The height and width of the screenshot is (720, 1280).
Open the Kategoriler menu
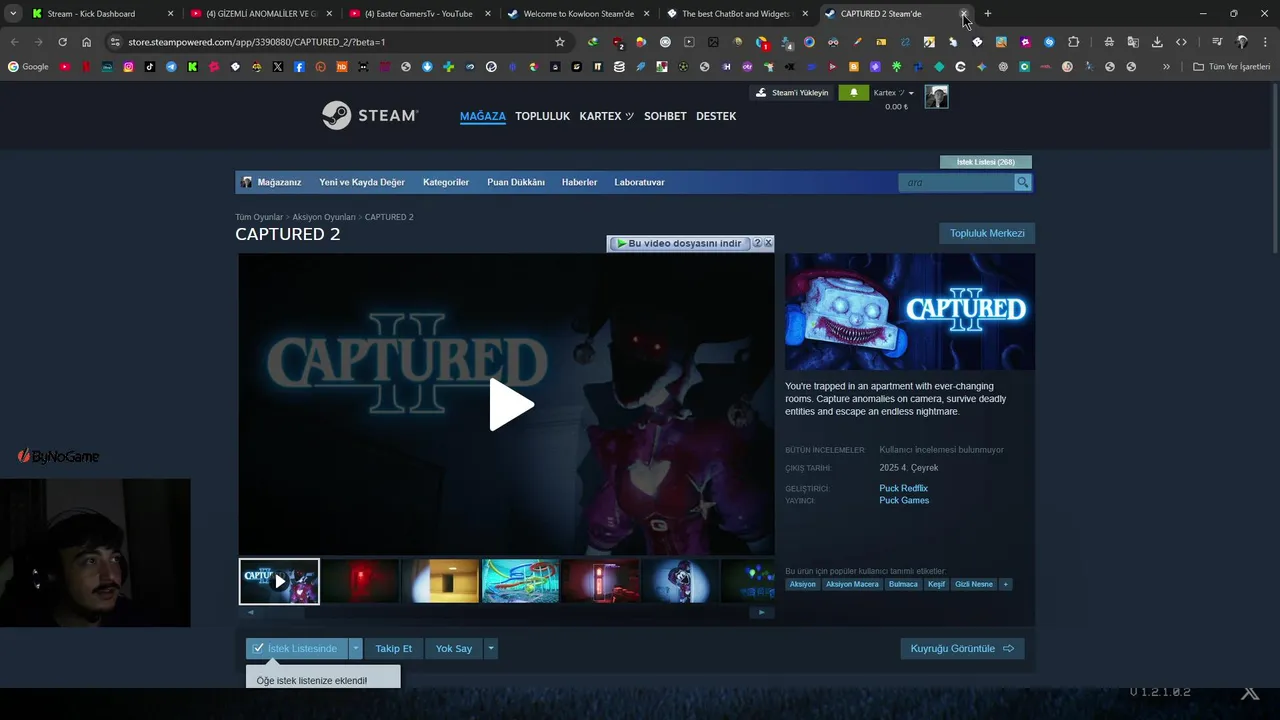pyautogui.click(x=446, y=182)
